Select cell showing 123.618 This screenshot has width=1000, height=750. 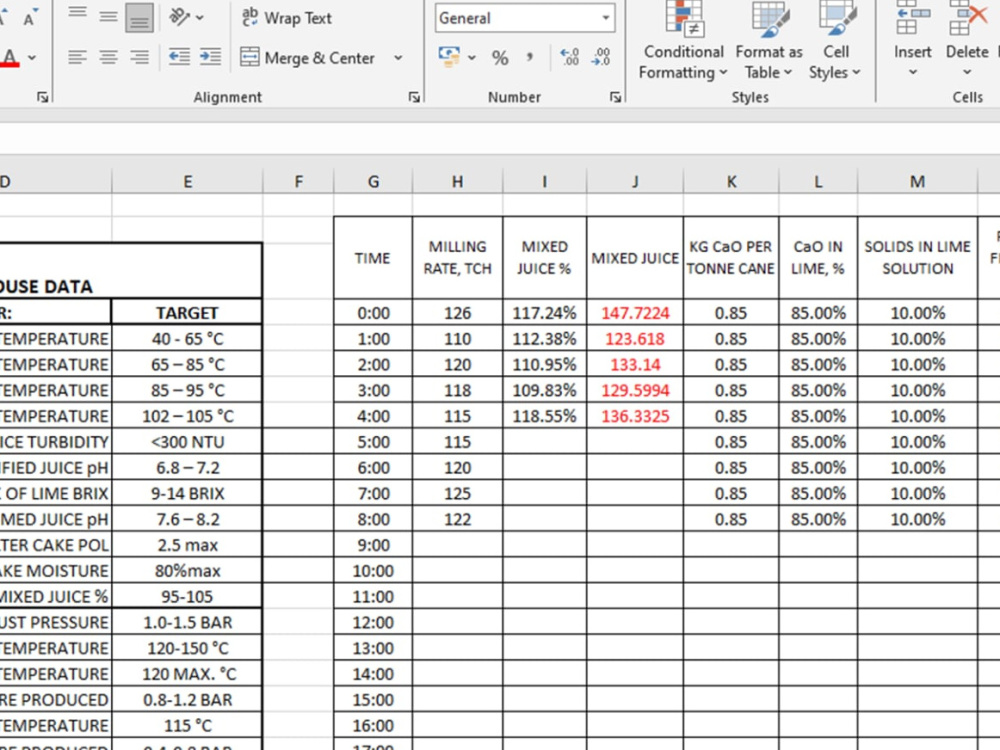[x=635, y=339]
